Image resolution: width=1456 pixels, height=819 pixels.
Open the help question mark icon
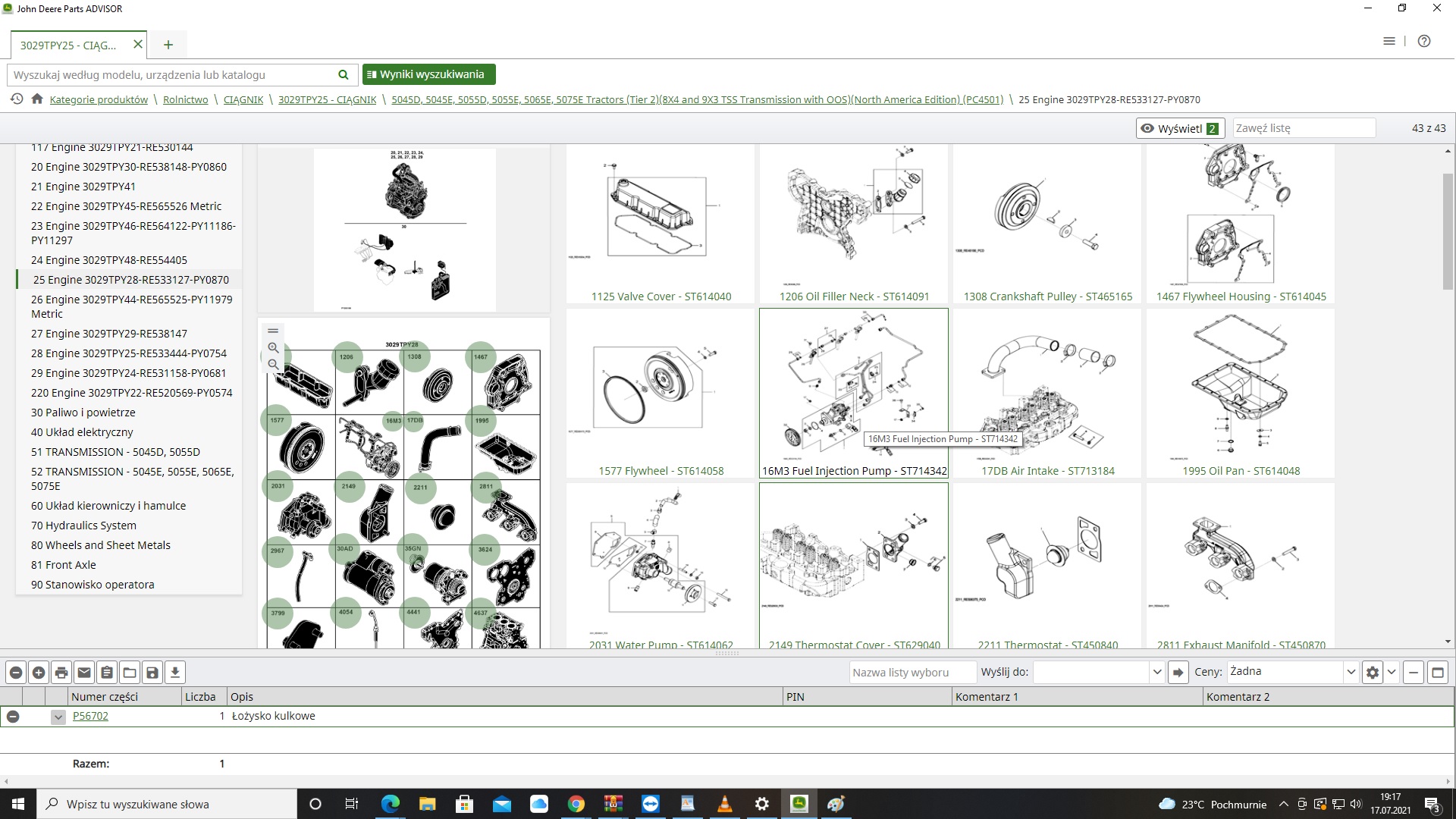(x=1424, y=41)
